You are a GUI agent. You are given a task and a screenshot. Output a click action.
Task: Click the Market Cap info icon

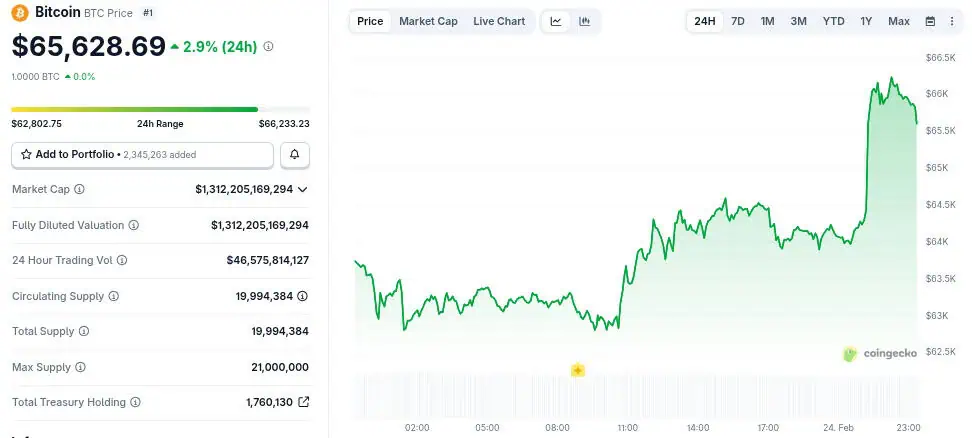click(80, 189)
